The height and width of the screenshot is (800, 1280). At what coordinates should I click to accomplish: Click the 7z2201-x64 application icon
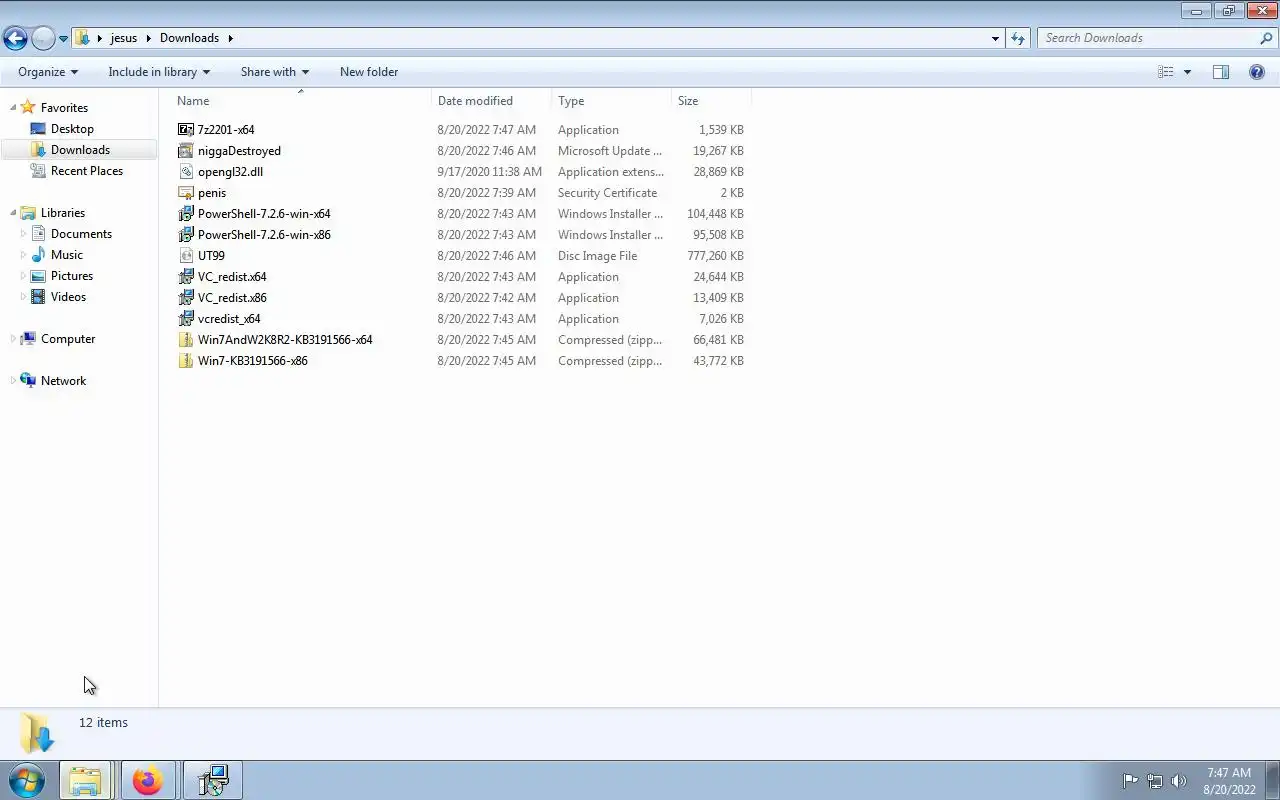[x=185, y=130]
